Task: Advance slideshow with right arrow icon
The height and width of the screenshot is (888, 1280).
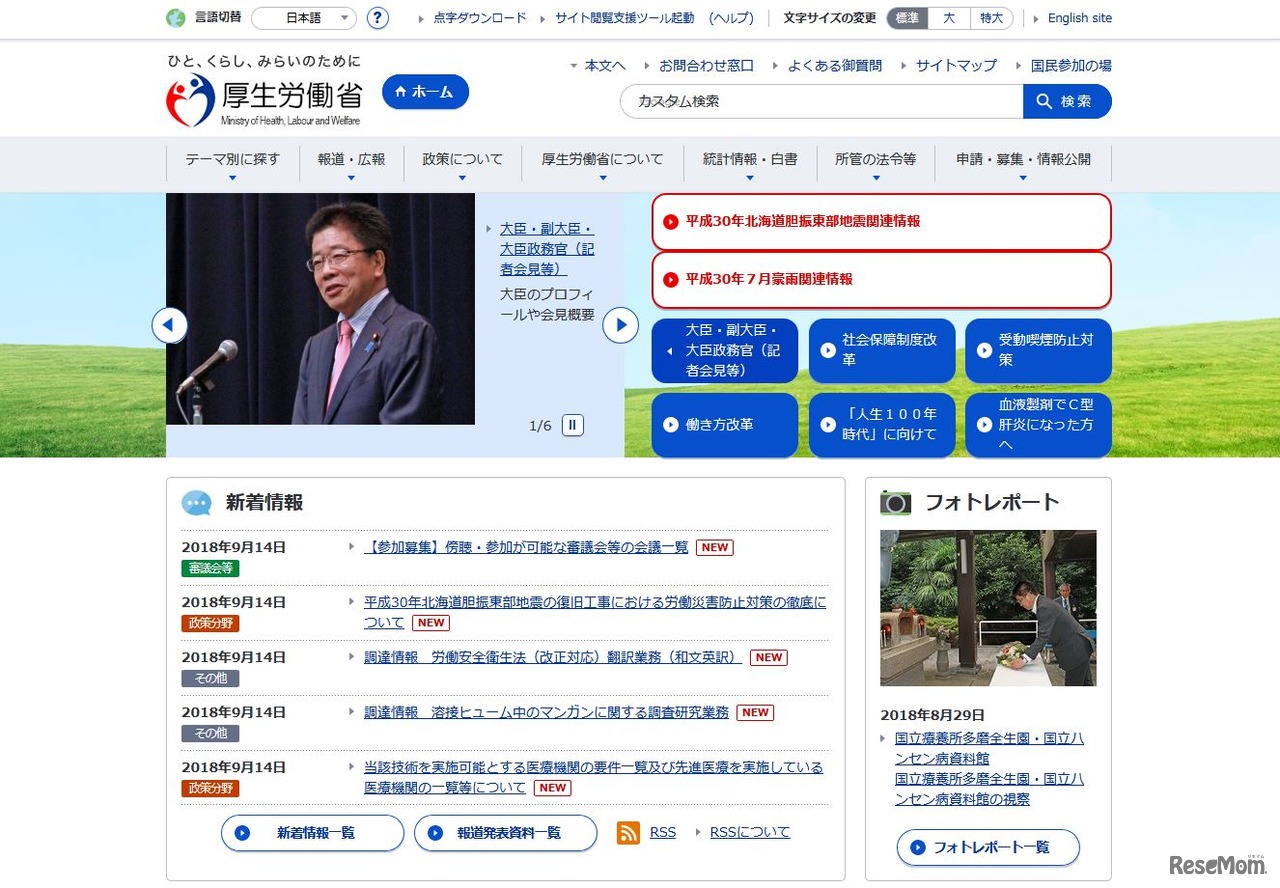Action: click(621, 325)
